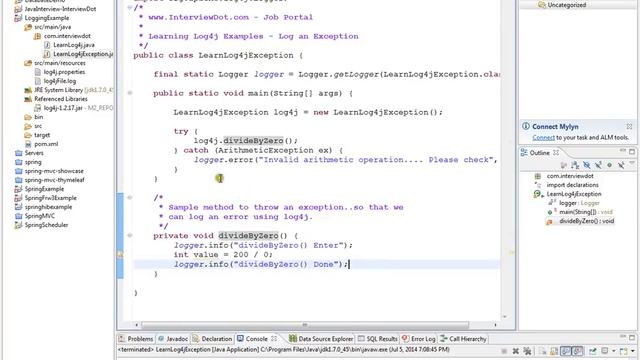Open the SQL Results tab
The image size is (640, 360).
coord(378,339)
